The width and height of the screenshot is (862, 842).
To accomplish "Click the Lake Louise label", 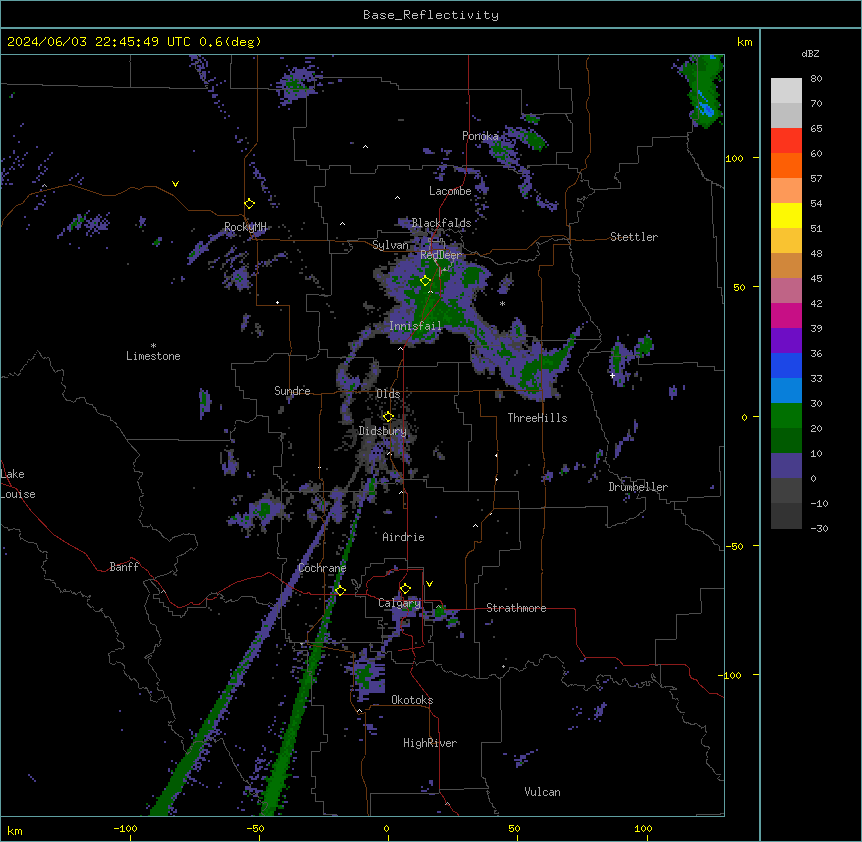I will click(x=18, y=484).
